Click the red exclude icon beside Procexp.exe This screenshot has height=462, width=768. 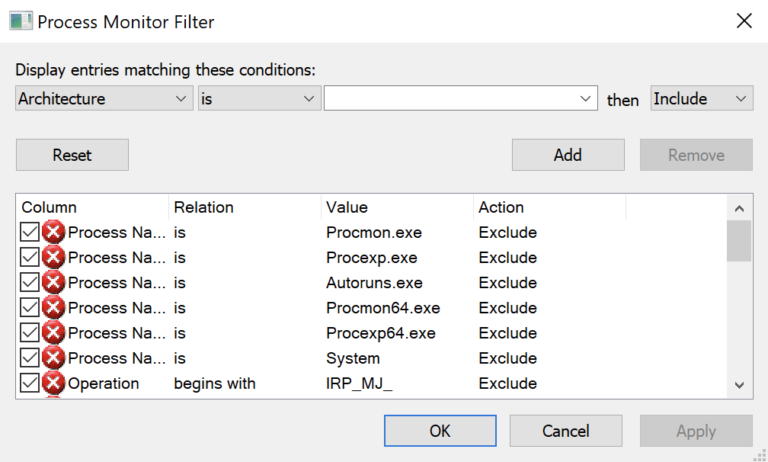54,258
